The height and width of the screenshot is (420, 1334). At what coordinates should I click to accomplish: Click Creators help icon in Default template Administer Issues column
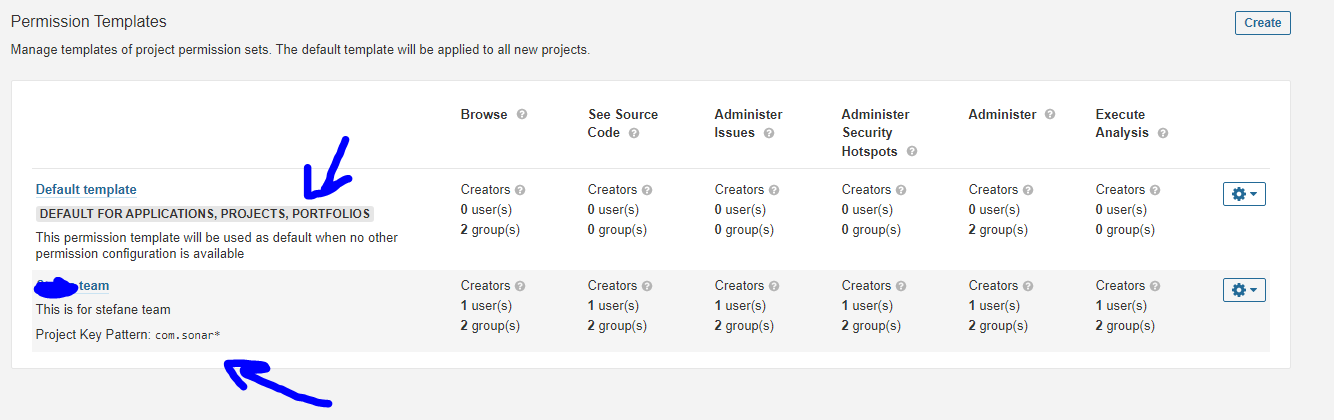pos(774,190)
